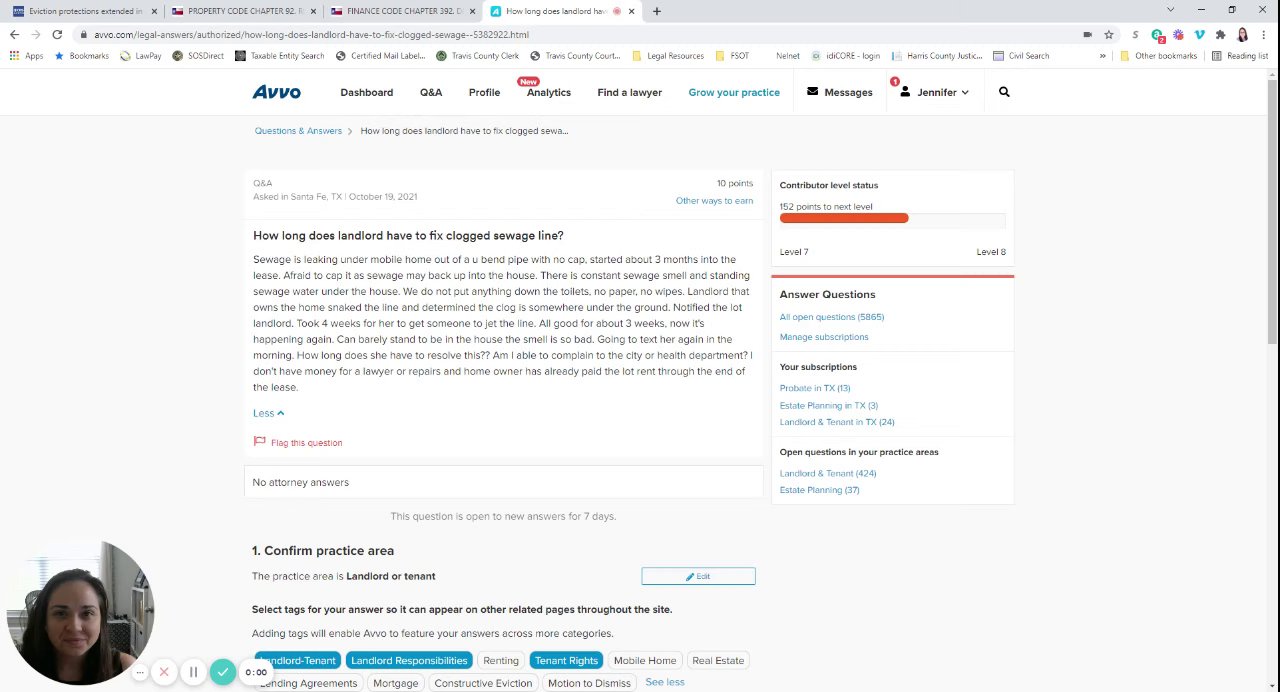Viewport: 1280px width, 692px height.
Task: Cancel the recording with the red X
Action: (x=164, y=672)
